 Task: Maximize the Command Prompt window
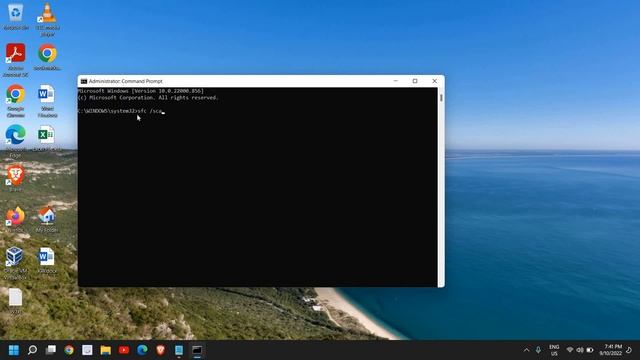tap(415, 81)
